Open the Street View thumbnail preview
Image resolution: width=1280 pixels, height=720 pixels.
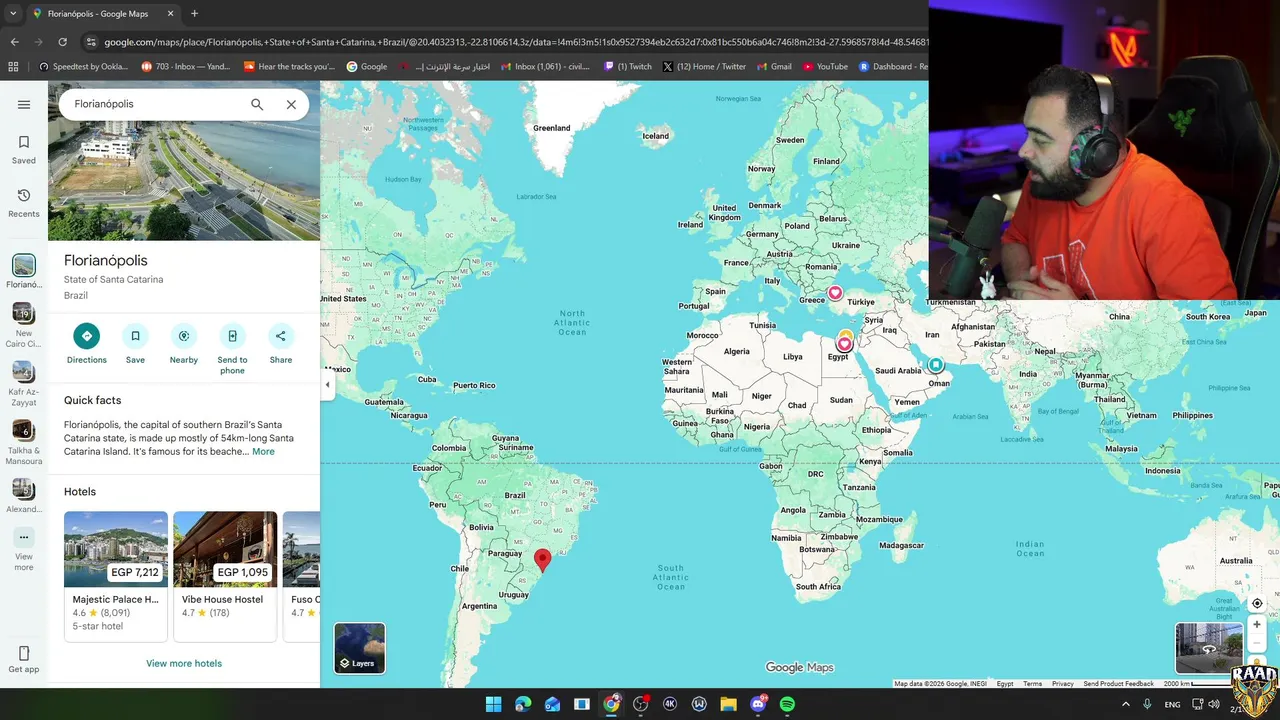tap(1209, 648)
